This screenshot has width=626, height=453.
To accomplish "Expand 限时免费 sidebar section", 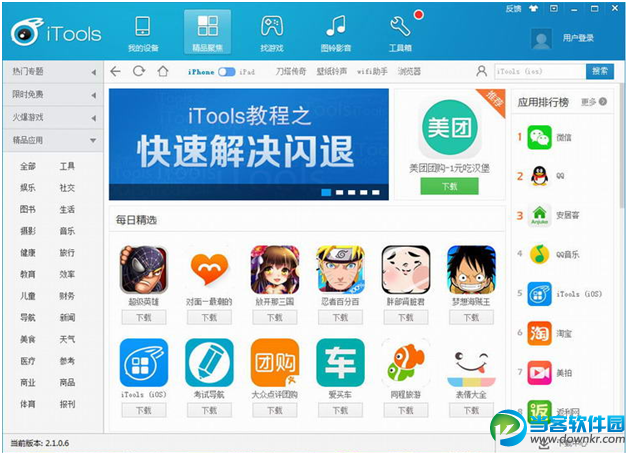I will tap(53, 95).
